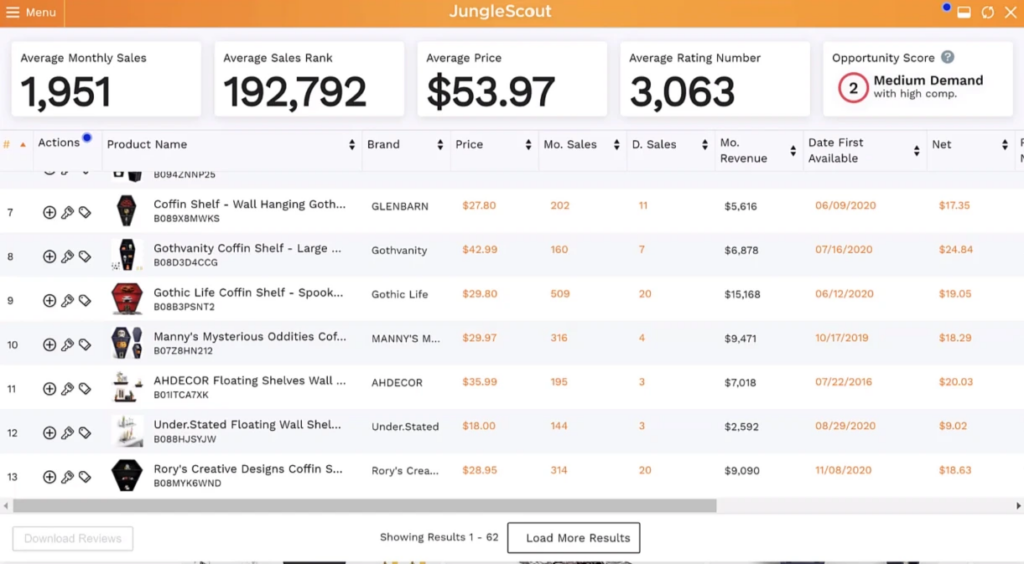Viewport: 1024px width, 564px height.
Task: Open Rory's Creative Designs Coffin S product link
Action: coord(248,469)
